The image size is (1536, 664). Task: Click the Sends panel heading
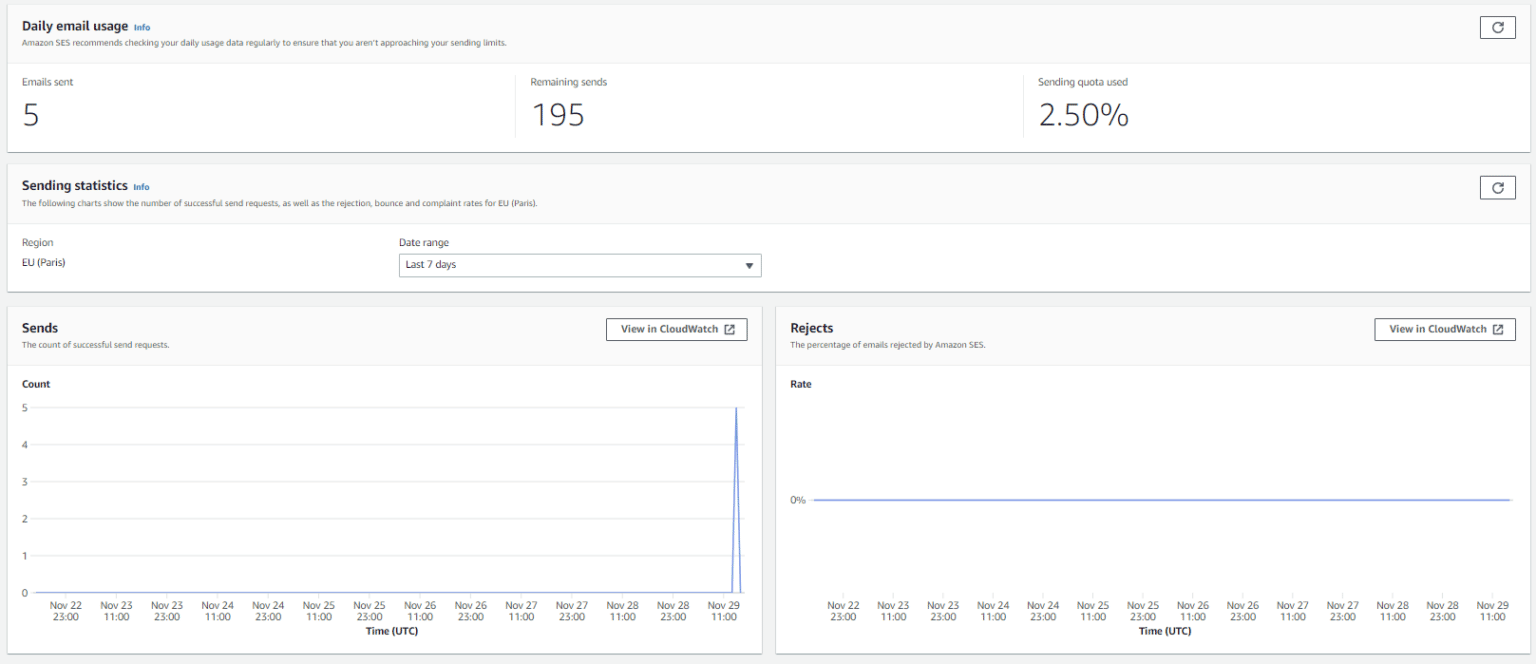pyautogui.click(x=40, y=328)
